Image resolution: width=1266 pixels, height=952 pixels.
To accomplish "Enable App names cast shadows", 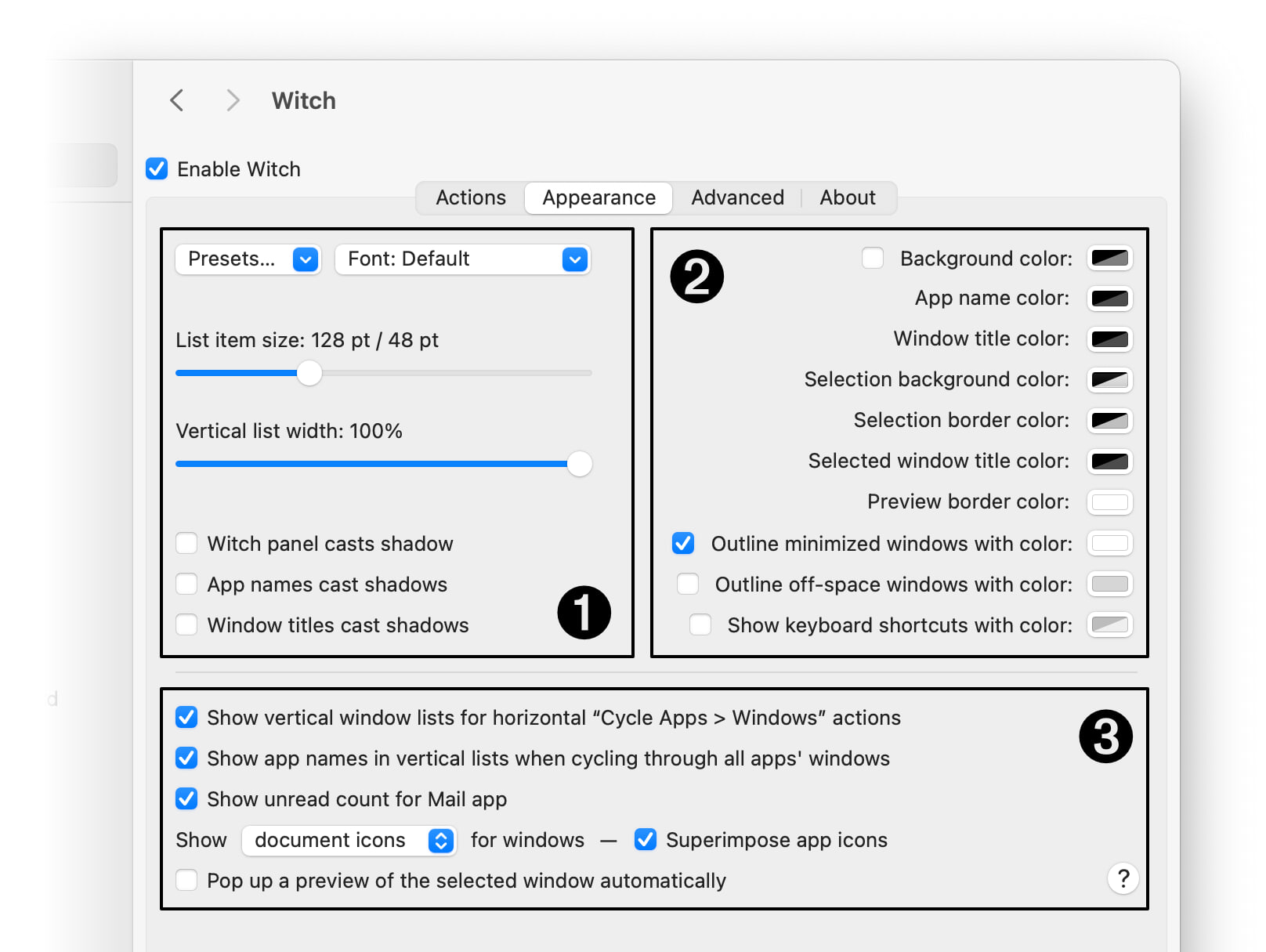I will (186, 584).
